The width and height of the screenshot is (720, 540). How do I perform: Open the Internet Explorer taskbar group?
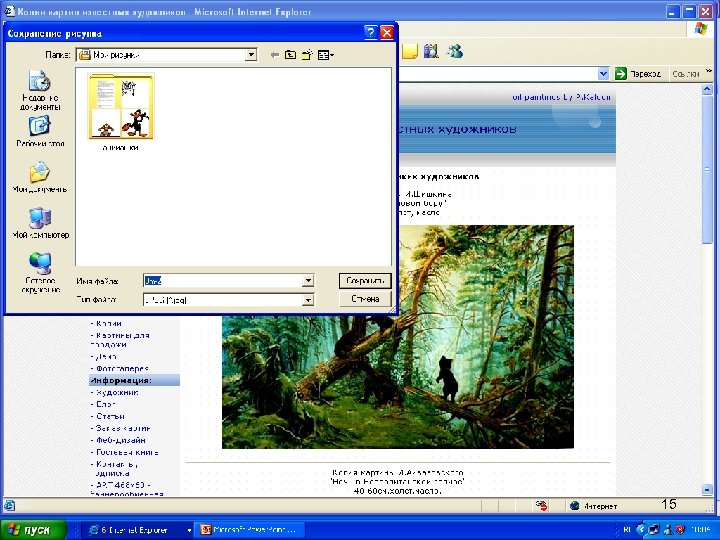tap(140, 530)
